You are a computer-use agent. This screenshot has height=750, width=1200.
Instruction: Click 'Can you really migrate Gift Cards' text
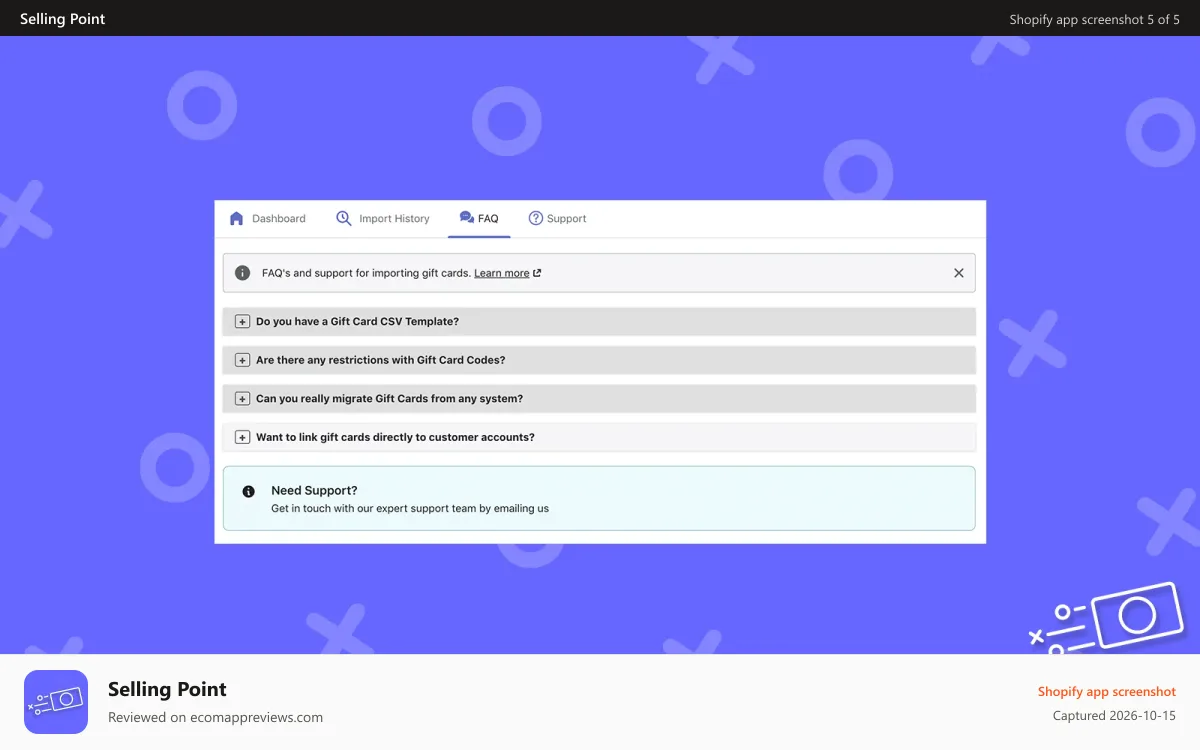(x=342, y=398)
